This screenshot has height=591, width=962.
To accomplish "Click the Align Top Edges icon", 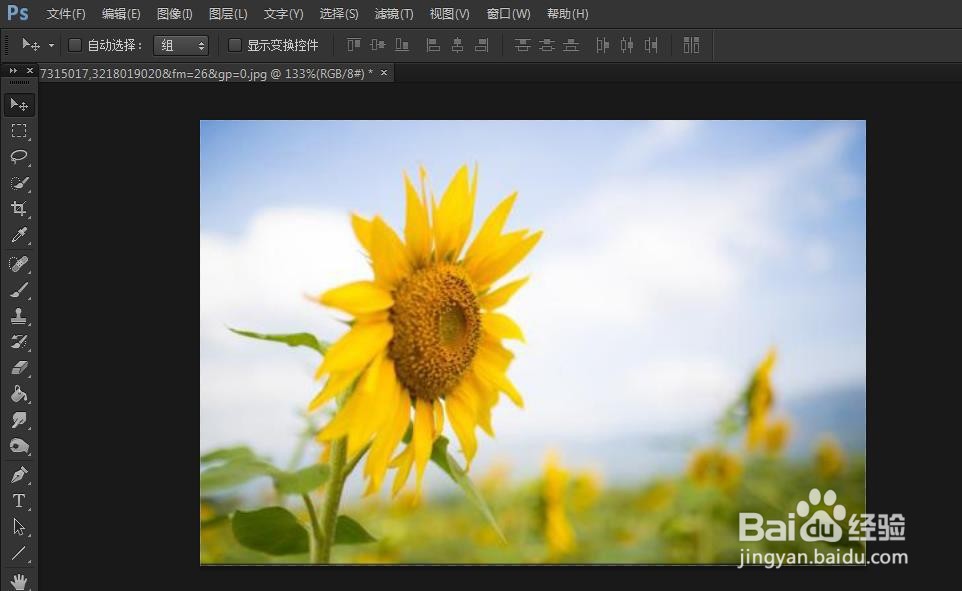I will [x=354, y=45].
